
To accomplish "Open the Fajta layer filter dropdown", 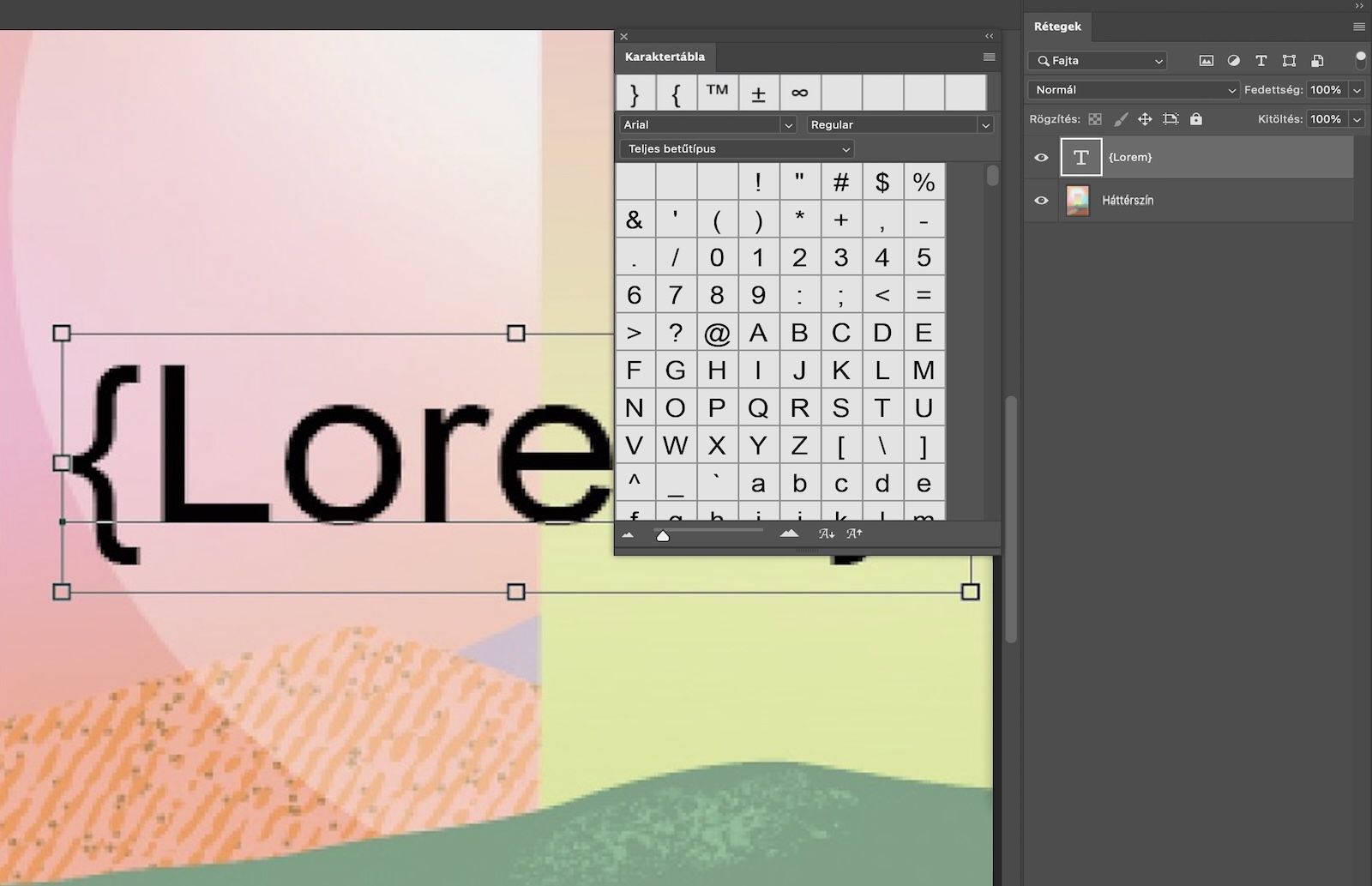I will (1098, 61).
